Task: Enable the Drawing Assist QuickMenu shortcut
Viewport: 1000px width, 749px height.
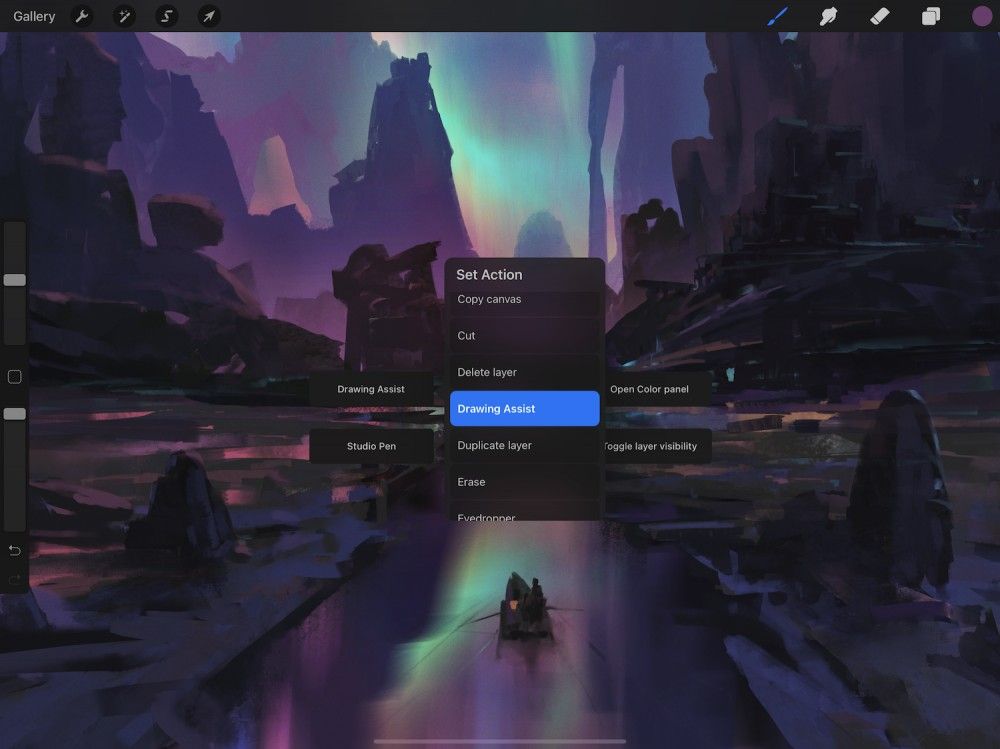Action: (524, 408)
